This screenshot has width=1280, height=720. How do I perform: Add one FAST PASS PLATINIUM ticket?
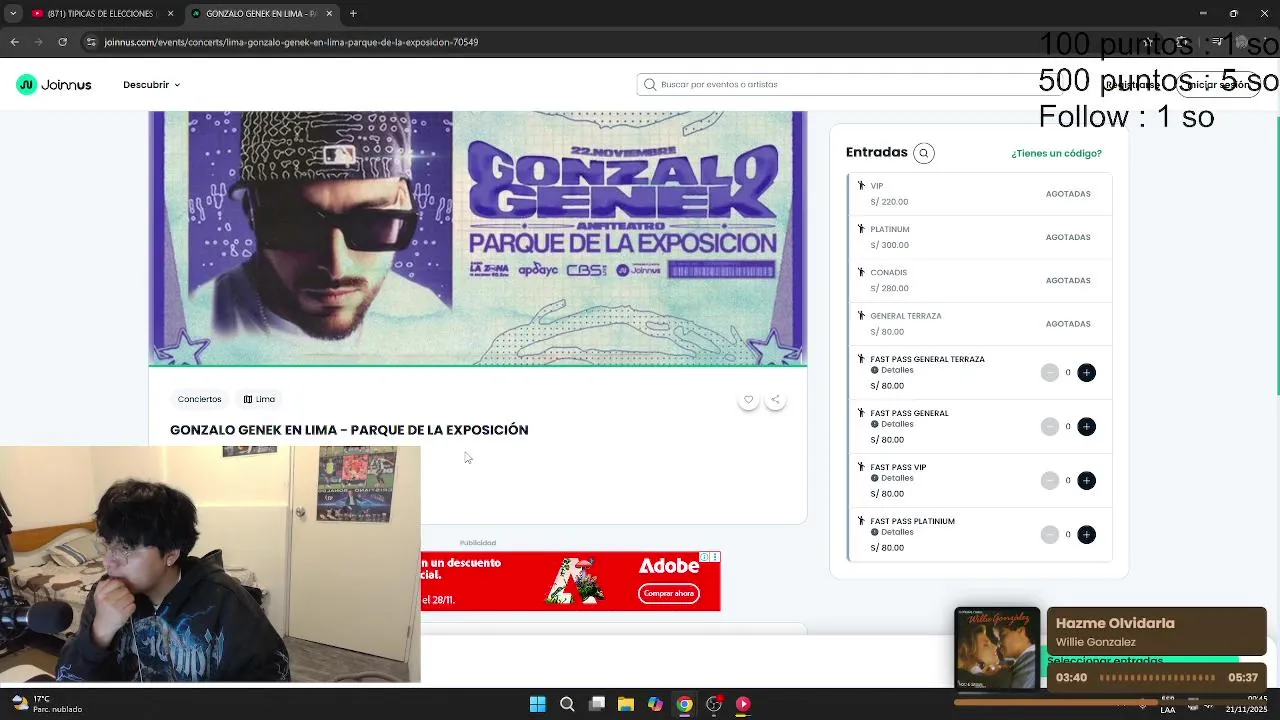point(1086,534)
